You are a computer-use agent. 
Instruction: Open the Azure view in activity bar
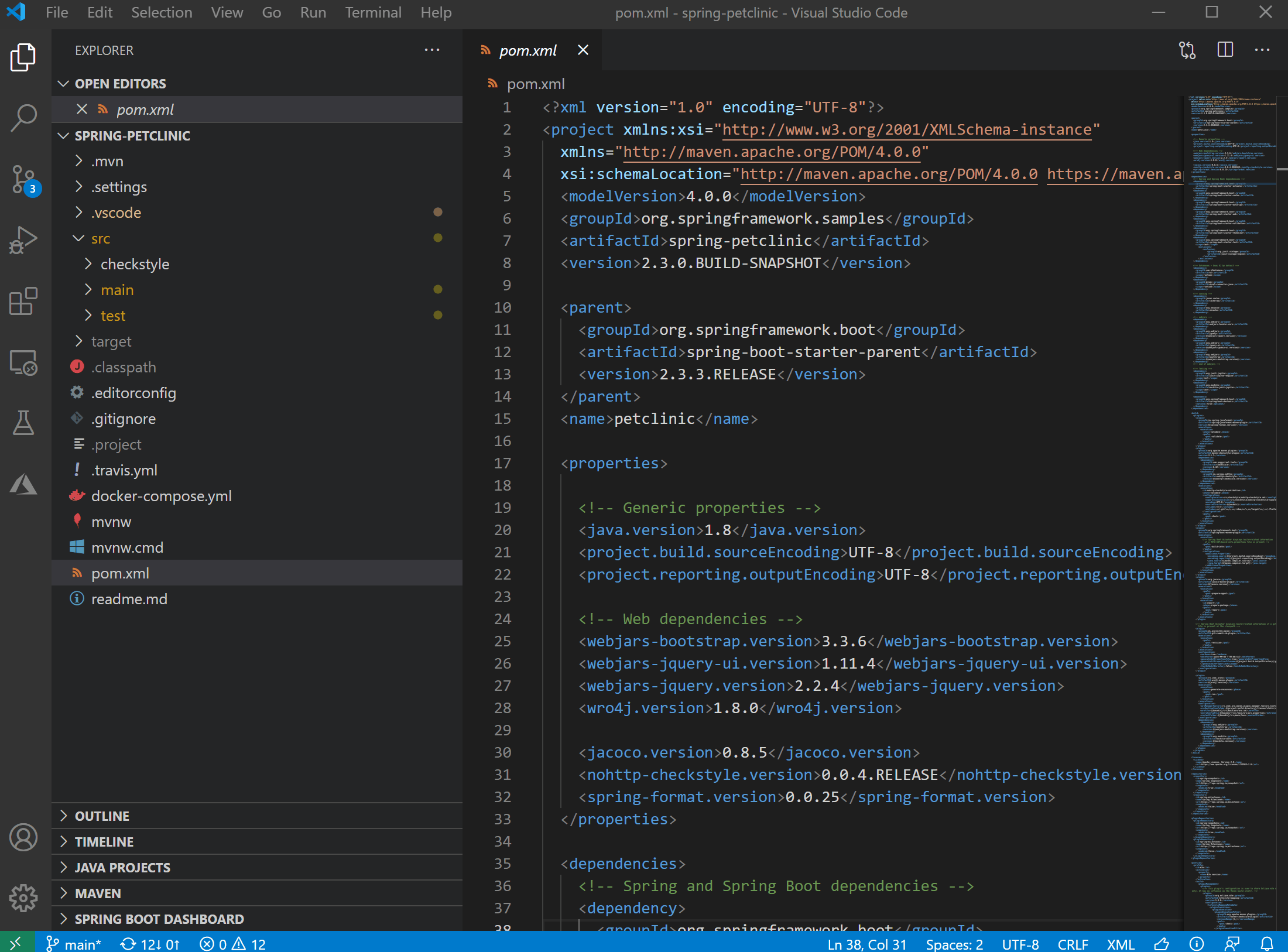tap(23, 484)
